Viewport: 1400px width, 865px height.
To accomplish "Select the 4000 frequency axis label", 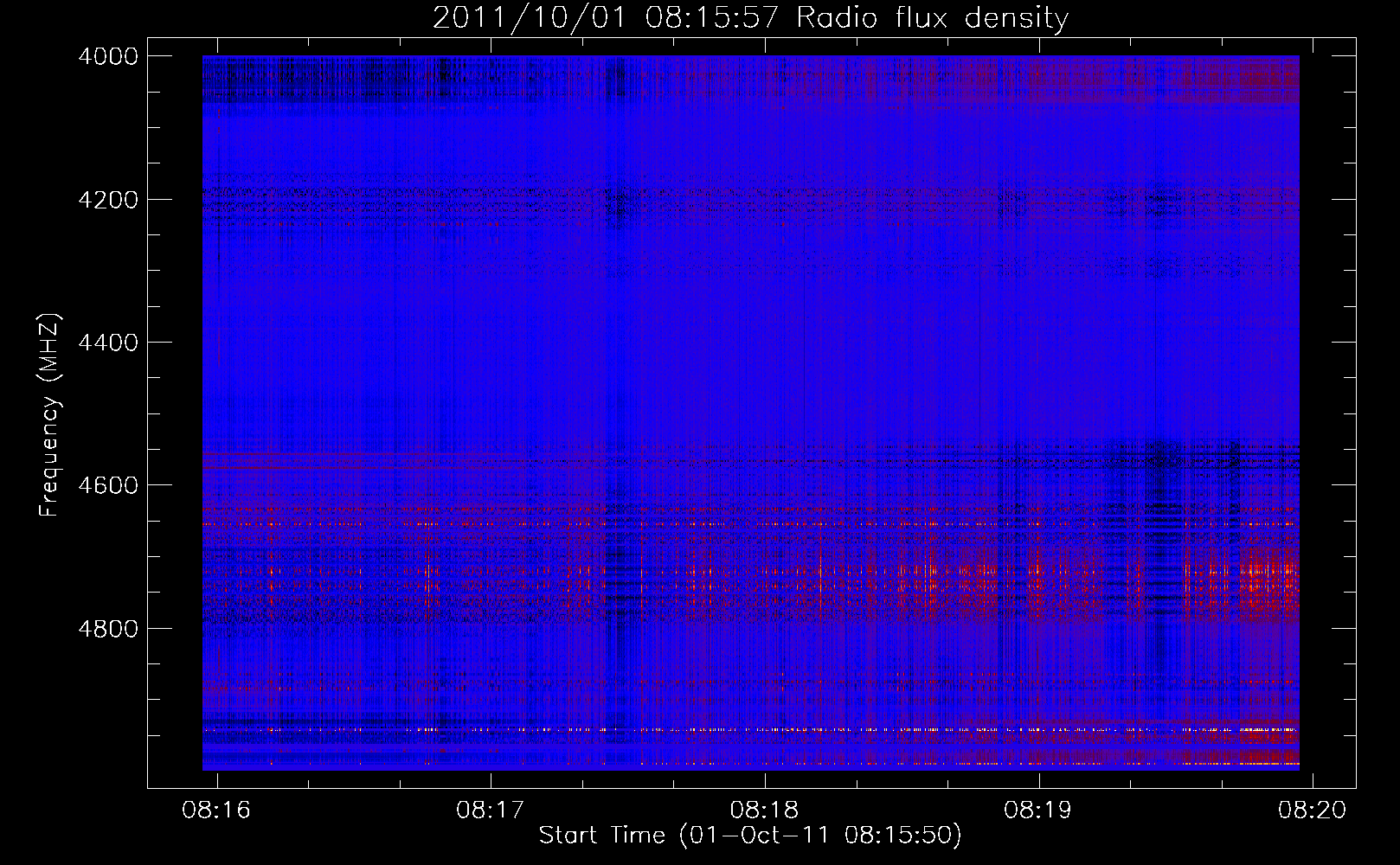I will [x=108, y=56].
